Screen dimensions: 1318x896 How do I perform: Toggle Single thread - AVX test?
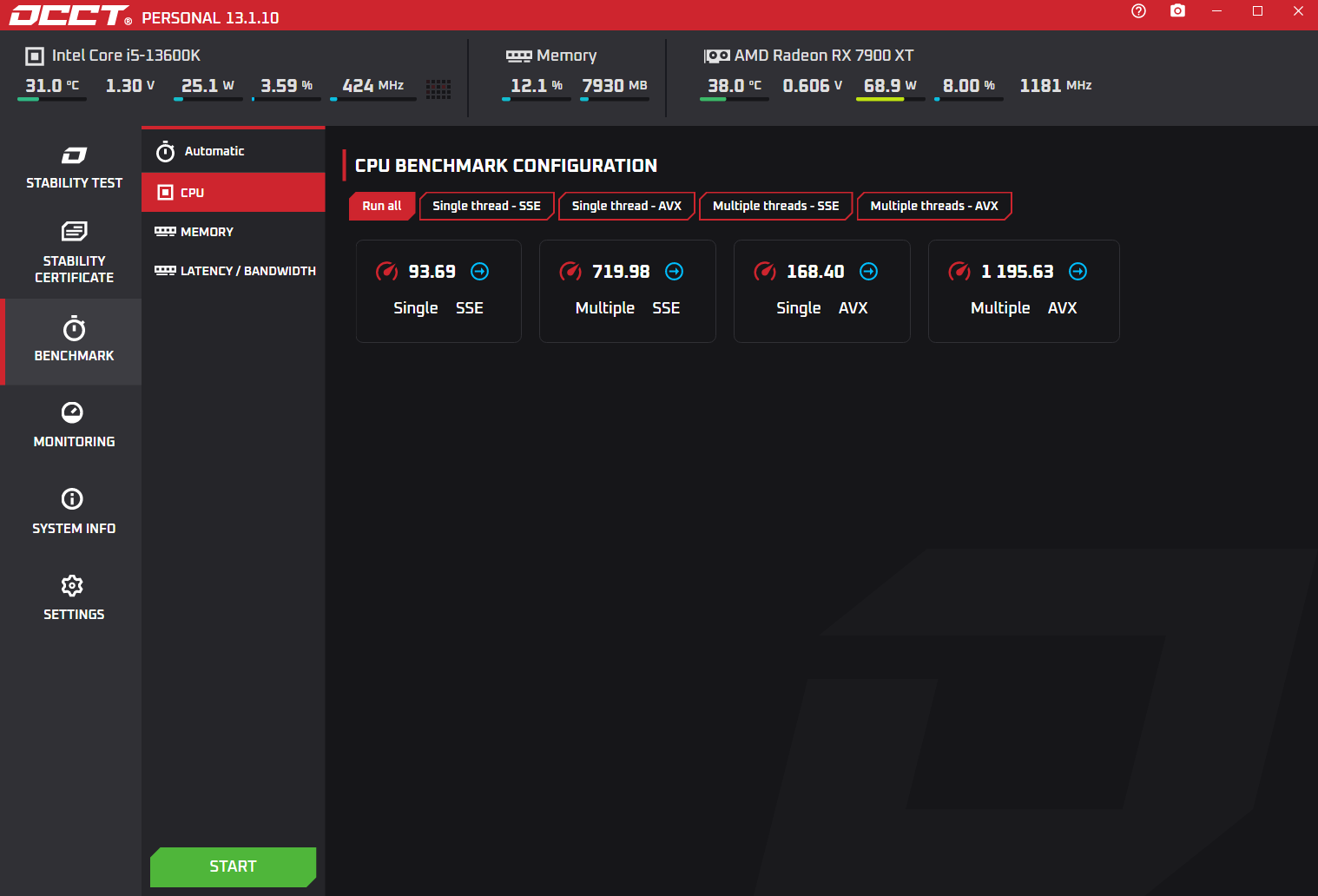tap(626, 206)
